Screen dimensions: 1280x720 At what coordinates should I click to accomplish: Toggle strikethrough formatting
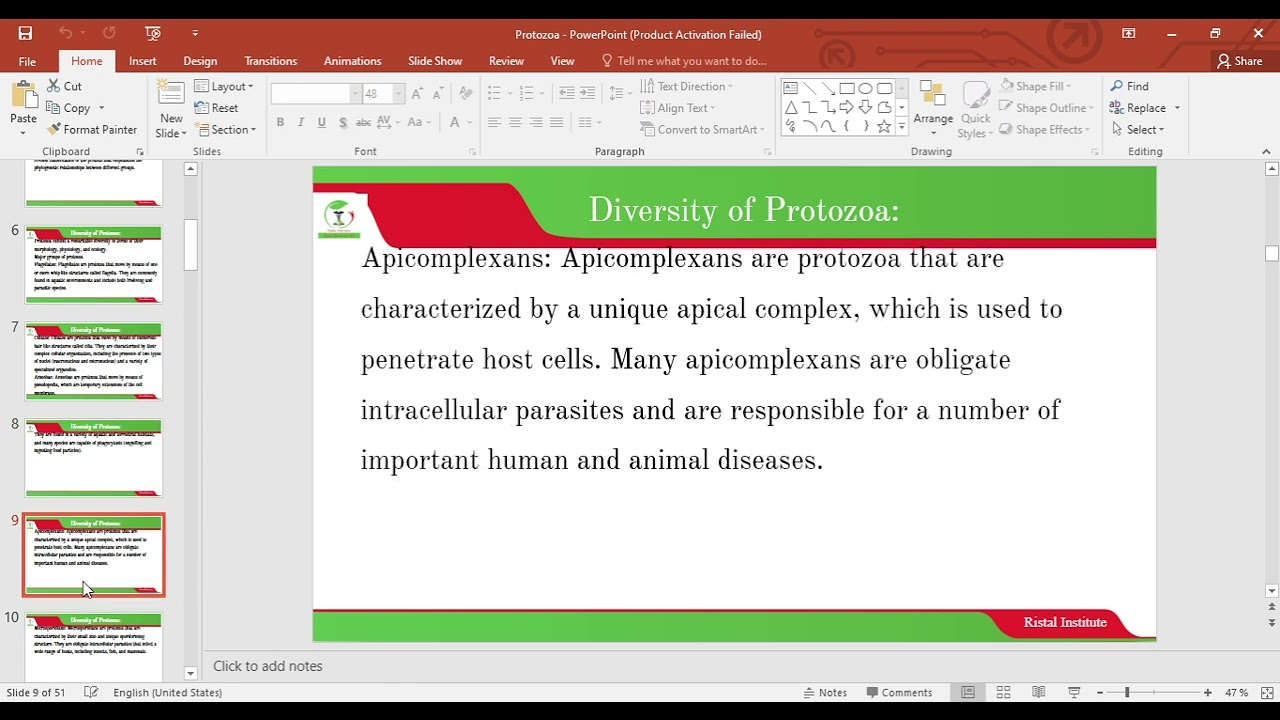click(364, 122)
